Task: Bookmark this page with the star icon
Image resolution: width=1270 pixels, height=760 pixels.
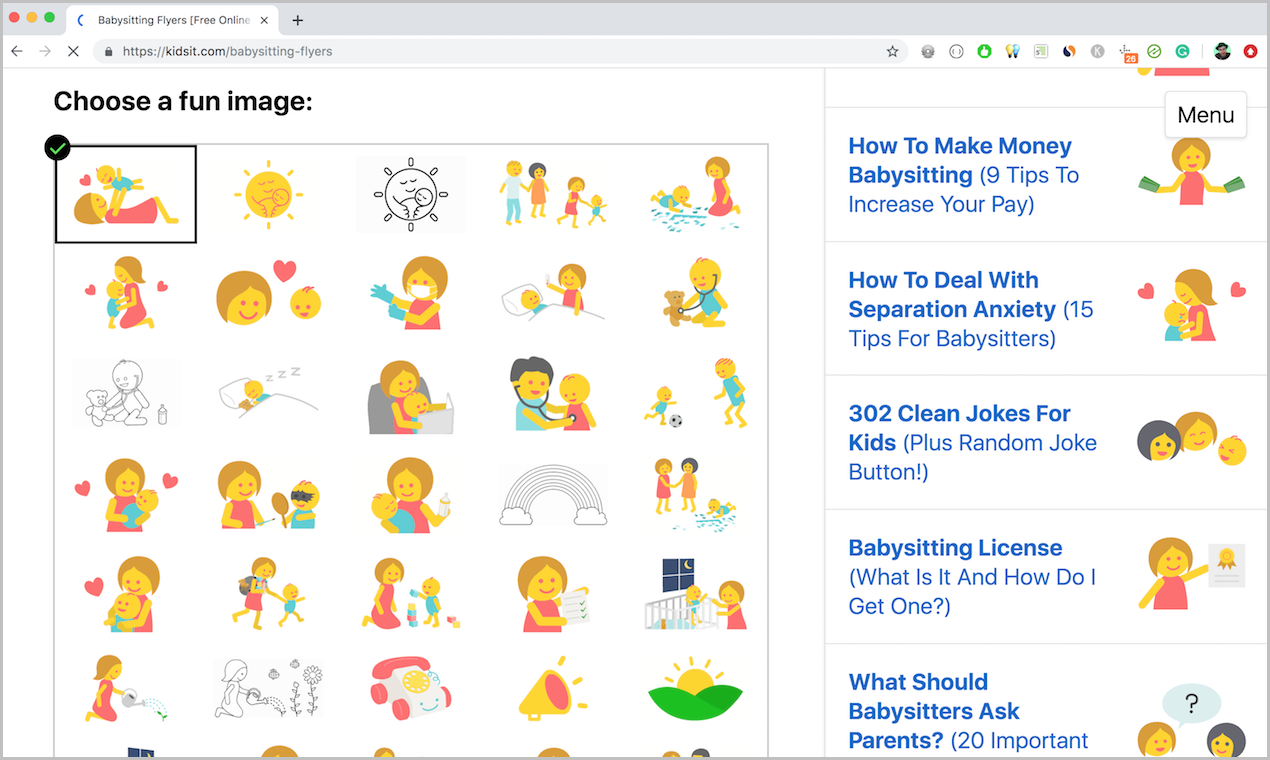Action: tap(892, 51)
